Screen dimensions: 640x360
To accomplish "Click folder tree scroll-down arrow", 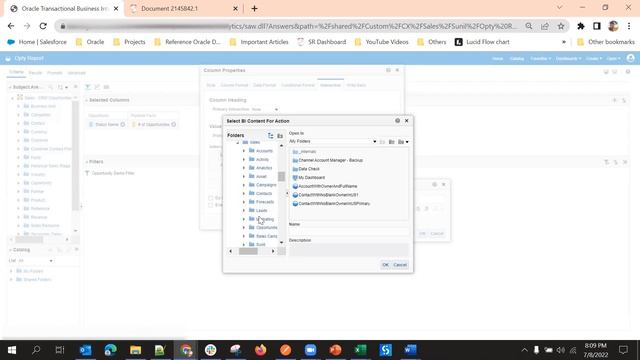I will pyautogui.click(x=281, y=242).
